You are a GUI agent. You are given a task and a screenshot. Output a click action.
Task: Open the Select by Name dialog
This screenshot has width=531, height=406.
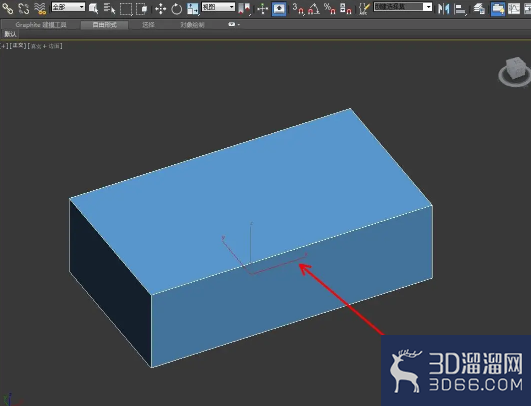(x=109, y=8)
